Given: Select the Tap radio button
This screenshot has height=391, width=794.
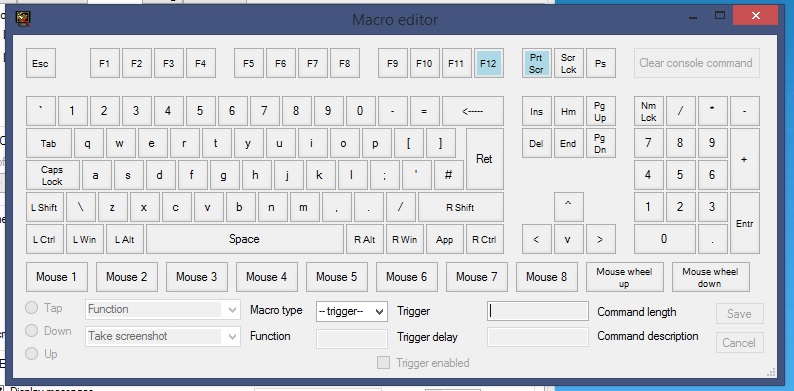Looking at the screenshot, I should pos(31,307).
